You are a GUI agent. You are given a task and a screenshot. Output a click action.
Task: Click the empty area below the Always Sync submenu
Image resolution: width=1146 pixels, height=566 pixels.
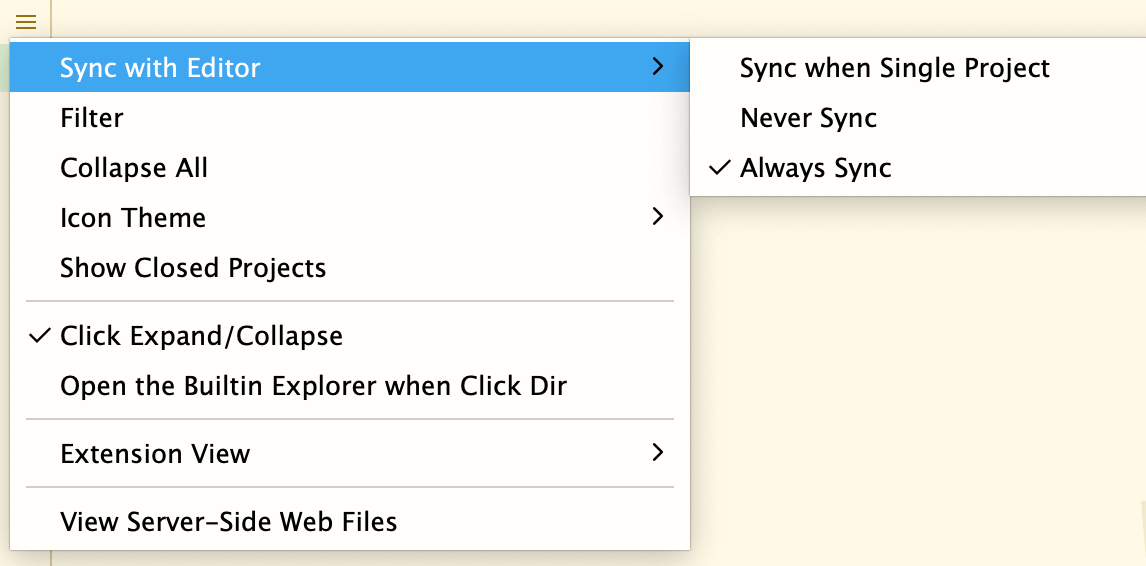click(x=918, y=366)
